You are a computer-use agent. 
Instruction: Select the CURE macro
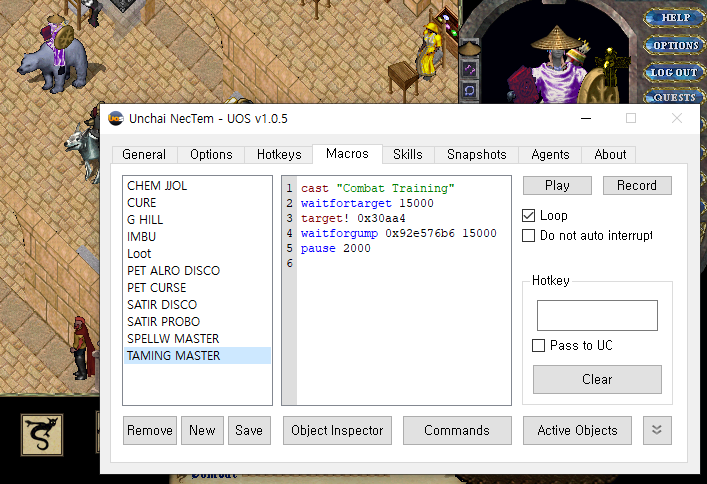(x=197, y=203)
